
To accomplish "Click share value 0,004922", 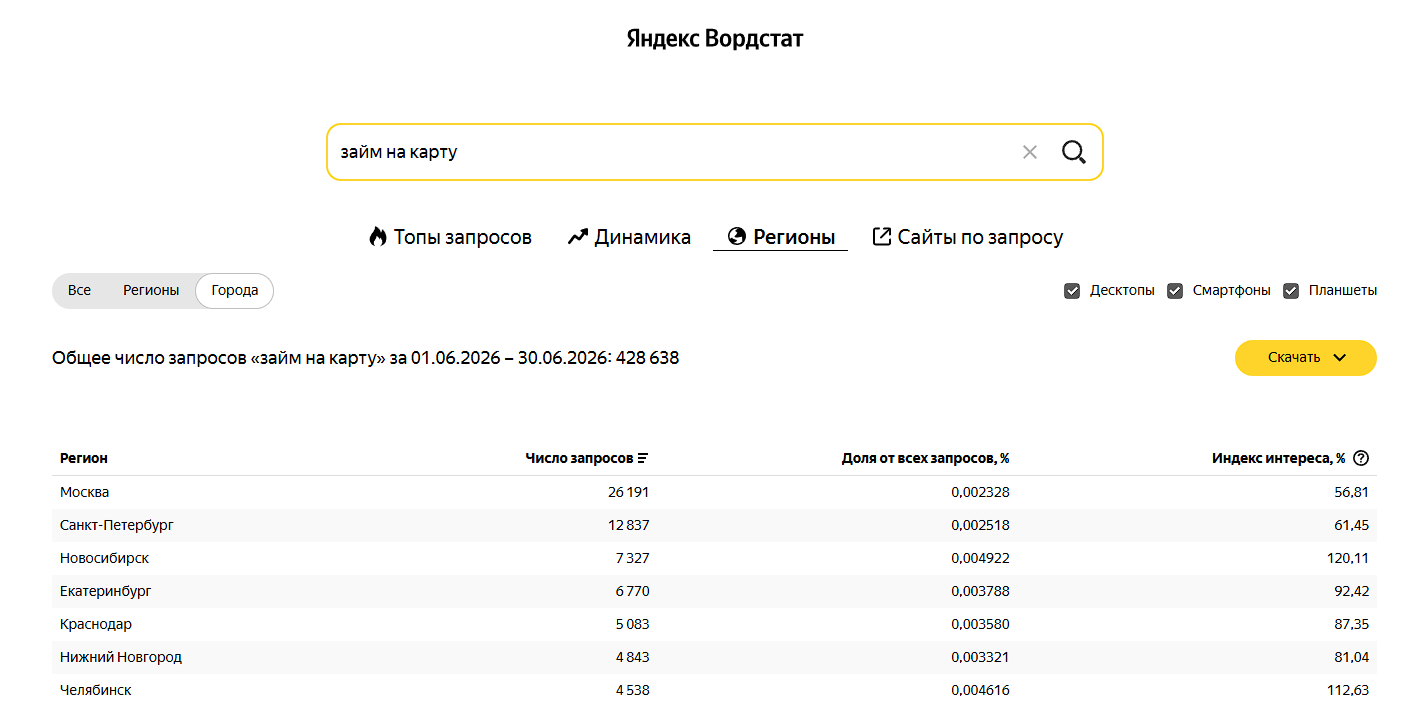I will pos(980,558).
